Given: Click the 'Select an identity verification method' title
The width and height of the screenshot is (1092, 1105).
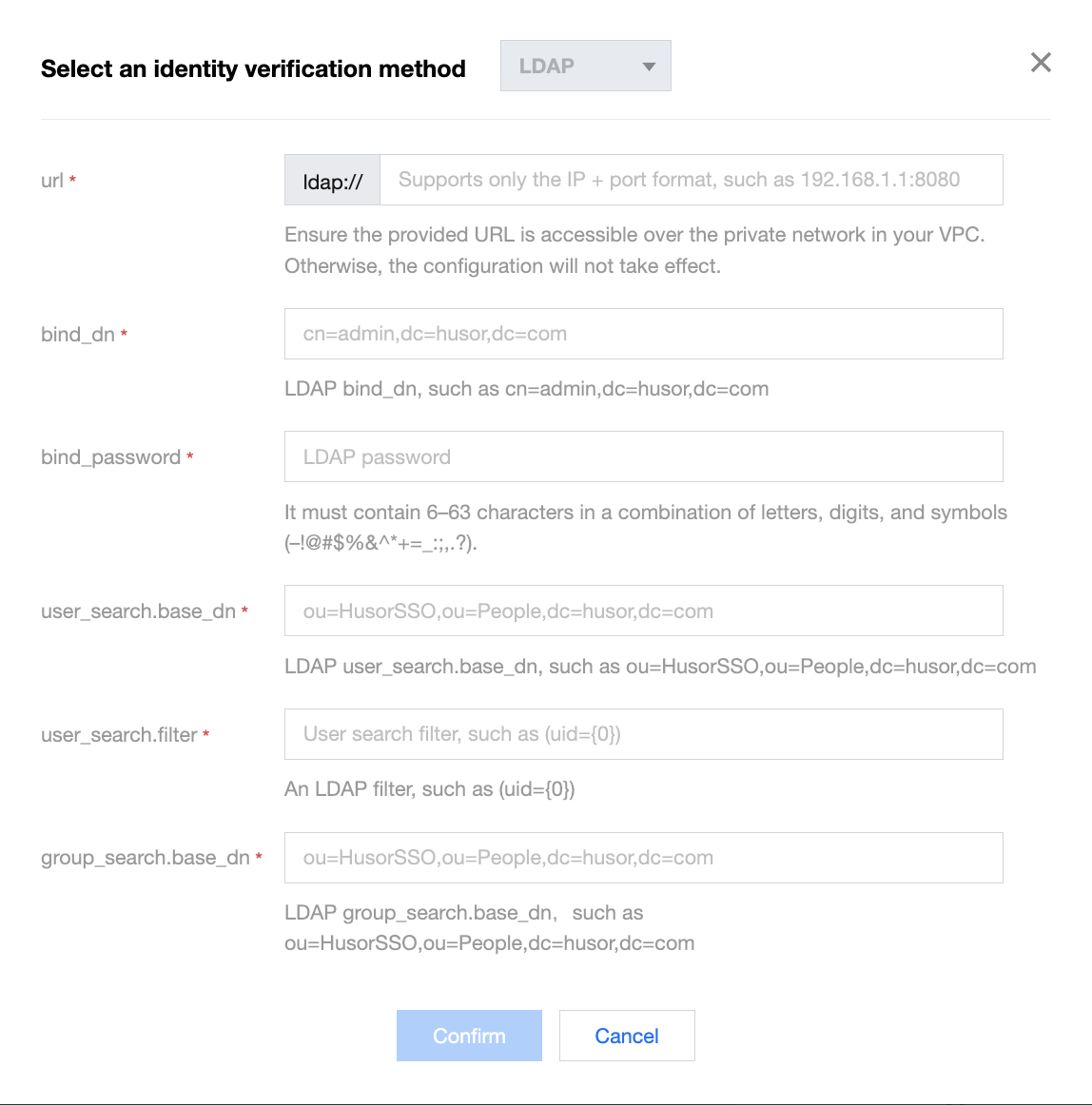Looking at the screenshot, I should tap(253, 68).
